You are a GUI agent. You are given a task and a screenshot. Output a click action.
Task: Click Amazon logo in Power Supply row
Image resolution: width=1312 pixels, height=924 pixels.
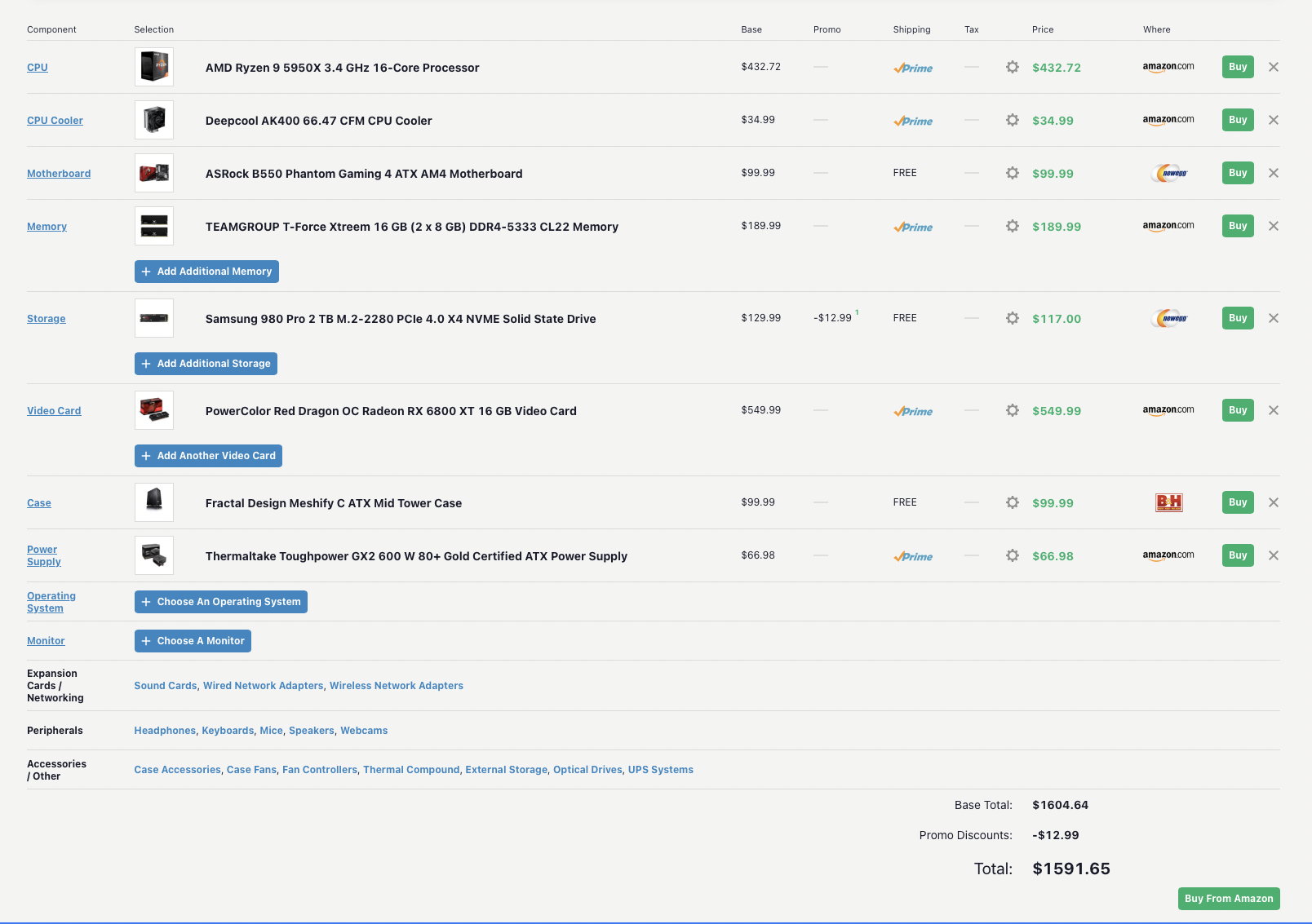(1168, 555)
